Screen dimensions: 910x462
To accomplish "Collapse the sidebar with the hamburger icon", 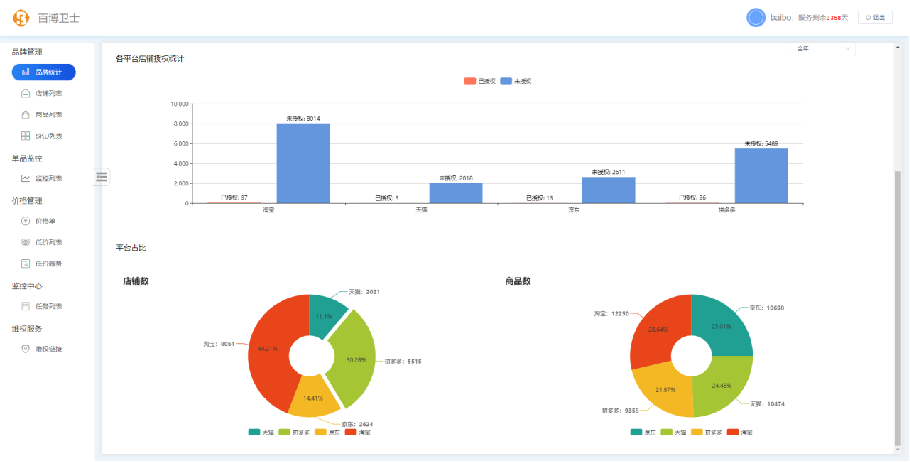I will (102, 177).
